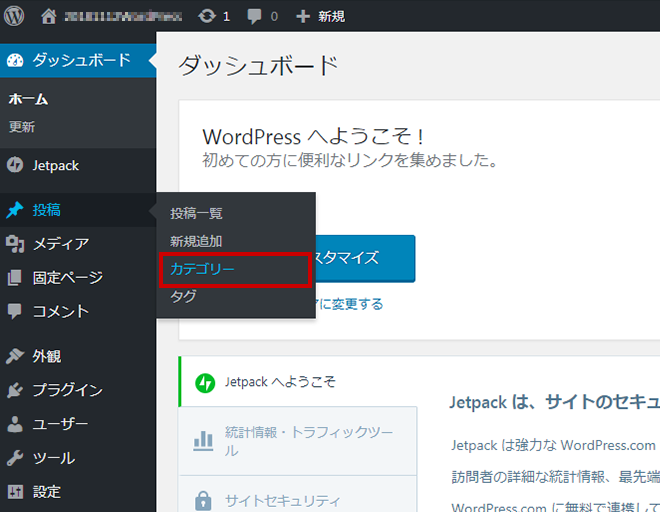The image size is (660, 512).
Task: Go to the プラグイン plugins menu
Action: pyautogui.click(x=67, y=390)
